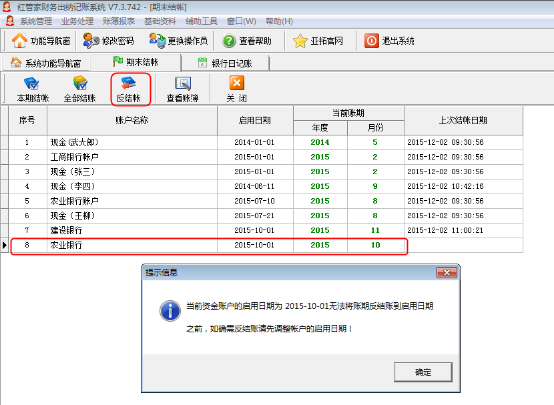Switch to 系统功能导航窗 tab
The width and height of the screenshot is (554, 405).
46,63
